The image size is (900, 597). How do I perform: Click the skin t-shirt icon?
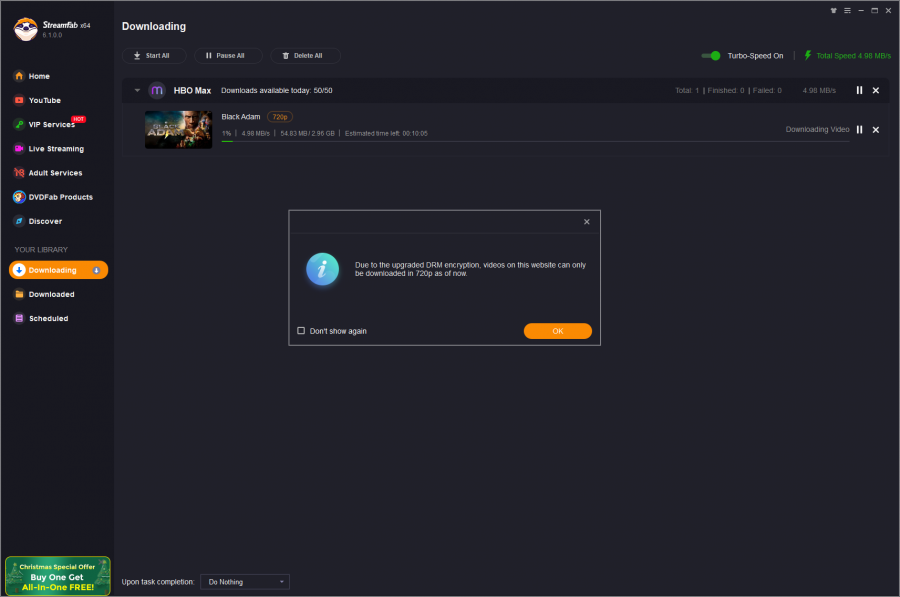(x=833, y=10)
